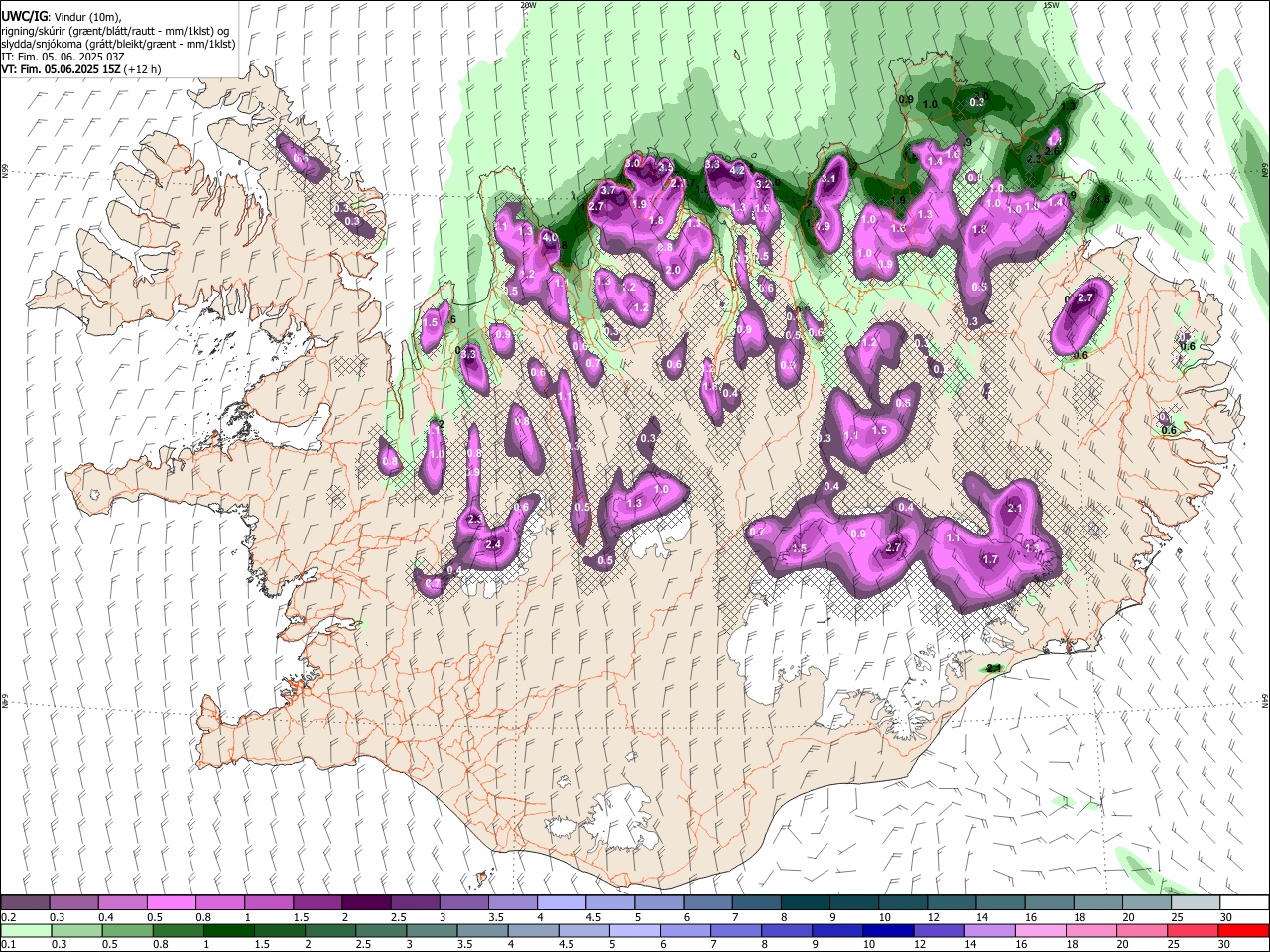The width and height of the screenshot is (1270, 952).
Task: Click the 2.4 snowfall value on the map
Action: pyautogui.click(x=493, y=544)
